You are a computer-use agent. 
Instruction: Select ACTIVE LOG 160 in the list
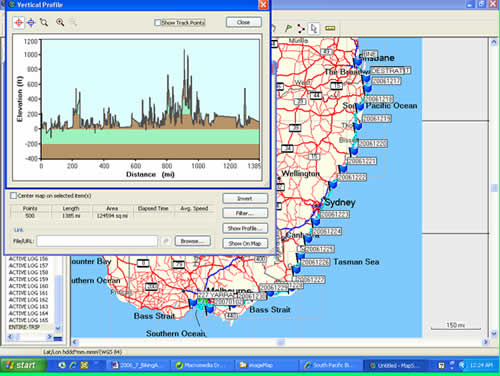[x=28, y=286]
